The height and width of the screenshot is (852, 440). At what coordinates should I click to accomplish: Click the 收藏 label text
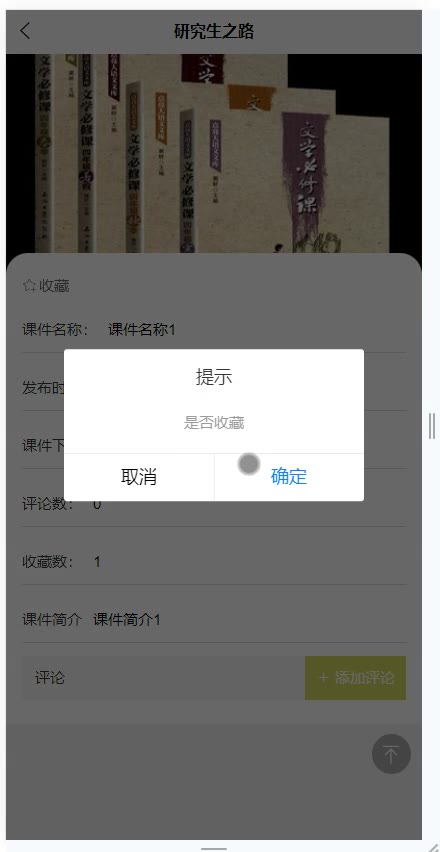coord(54,286)
